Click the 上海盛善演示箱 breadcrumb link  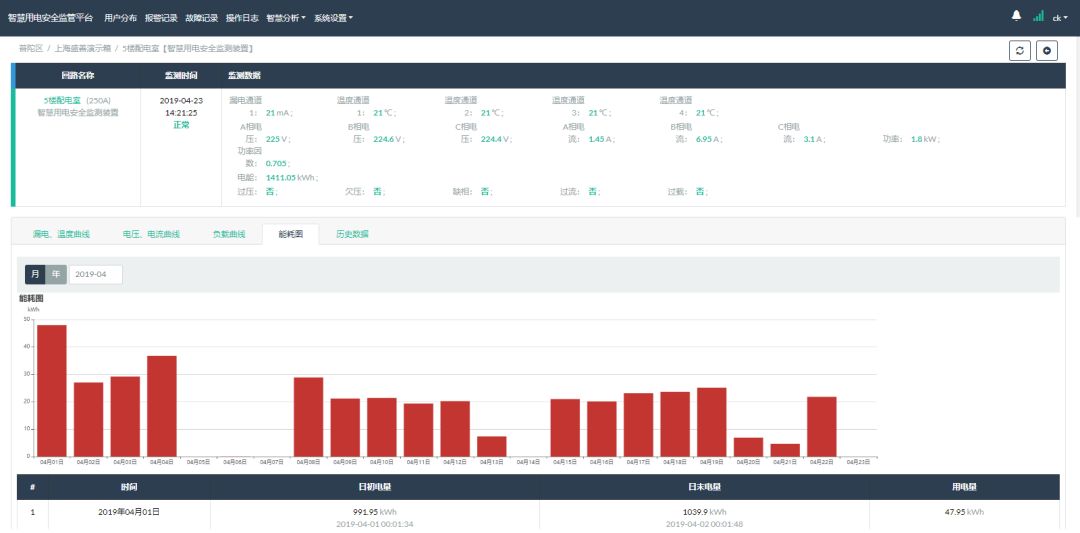(75, 48)
